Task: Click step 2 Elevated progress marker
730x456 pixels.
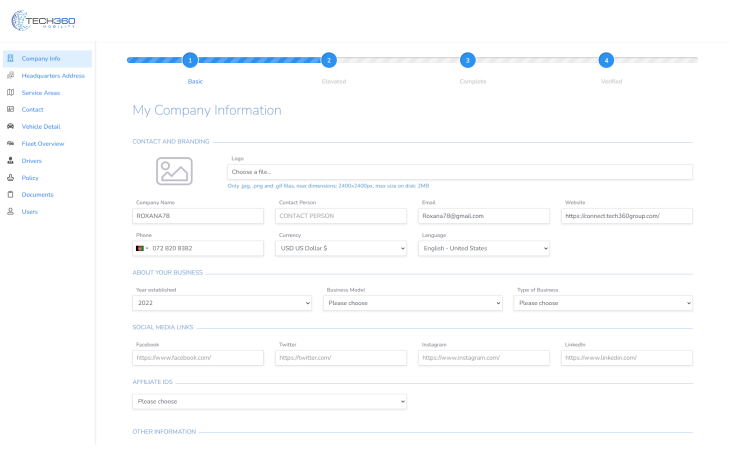Action: [329, 60]
